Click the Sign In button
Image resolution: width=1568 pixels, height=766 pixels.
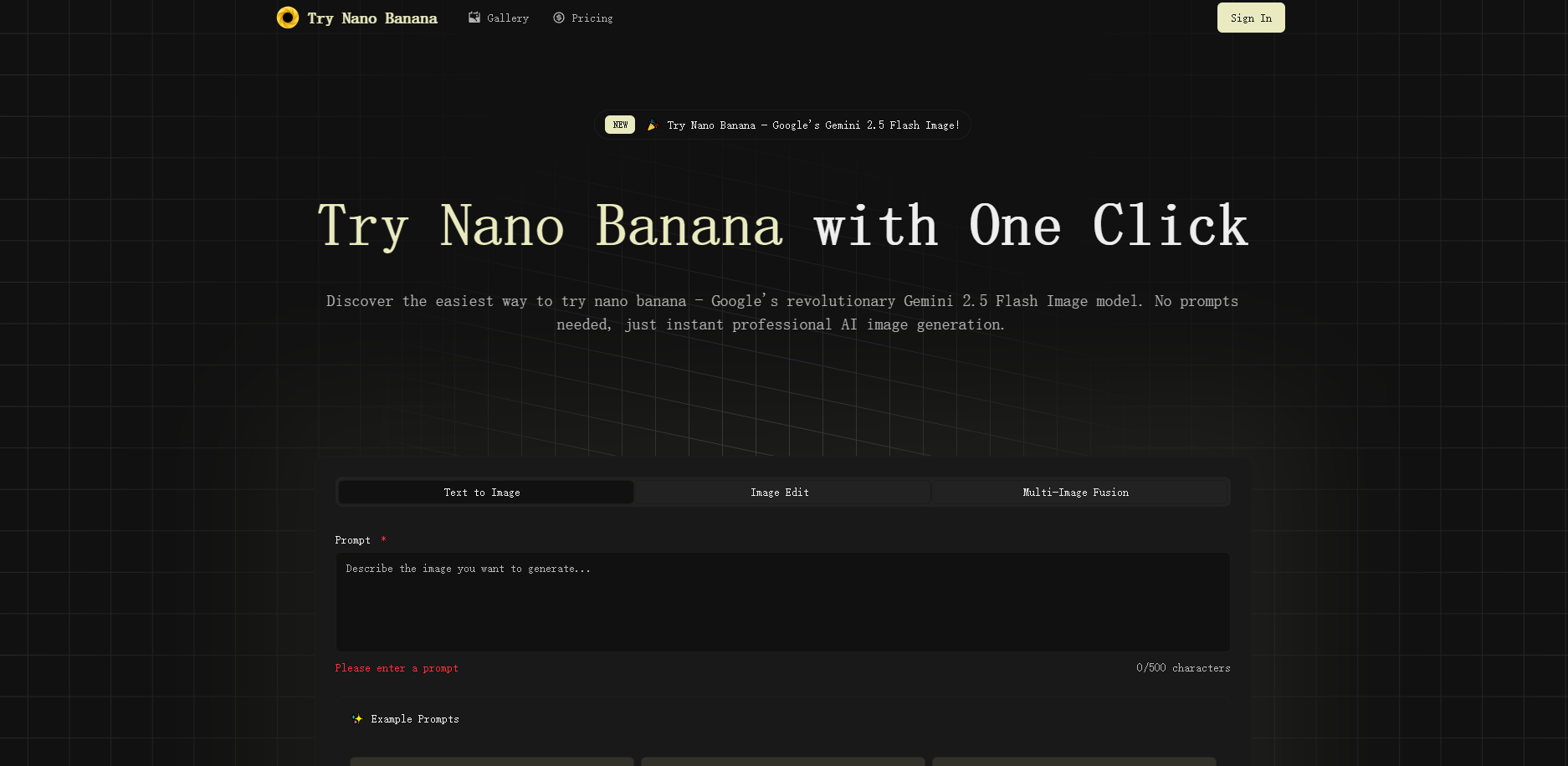(x=1250, y=17)
